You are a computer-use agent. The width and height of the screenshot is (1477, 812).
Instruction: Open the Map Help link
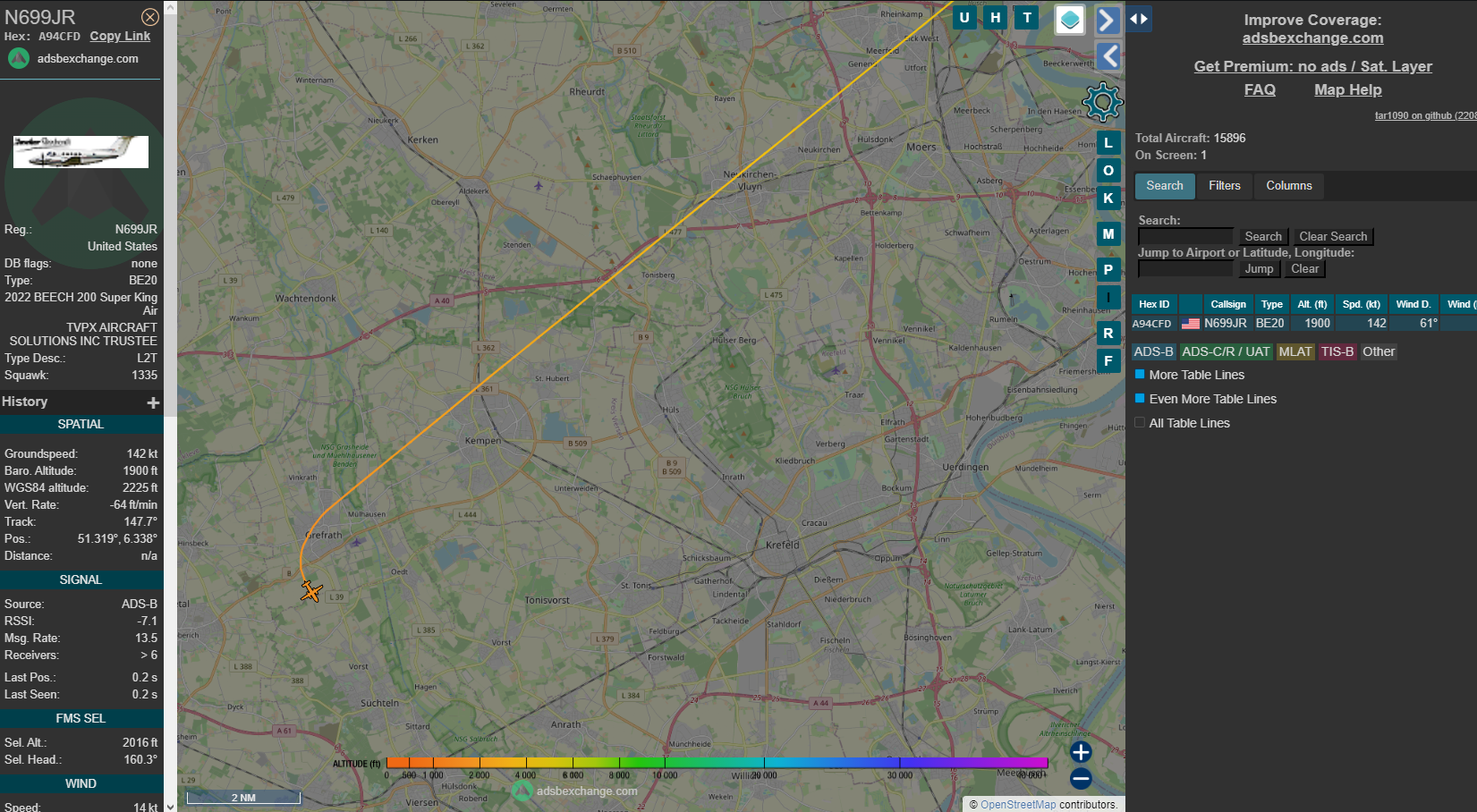pos(1347,90)
